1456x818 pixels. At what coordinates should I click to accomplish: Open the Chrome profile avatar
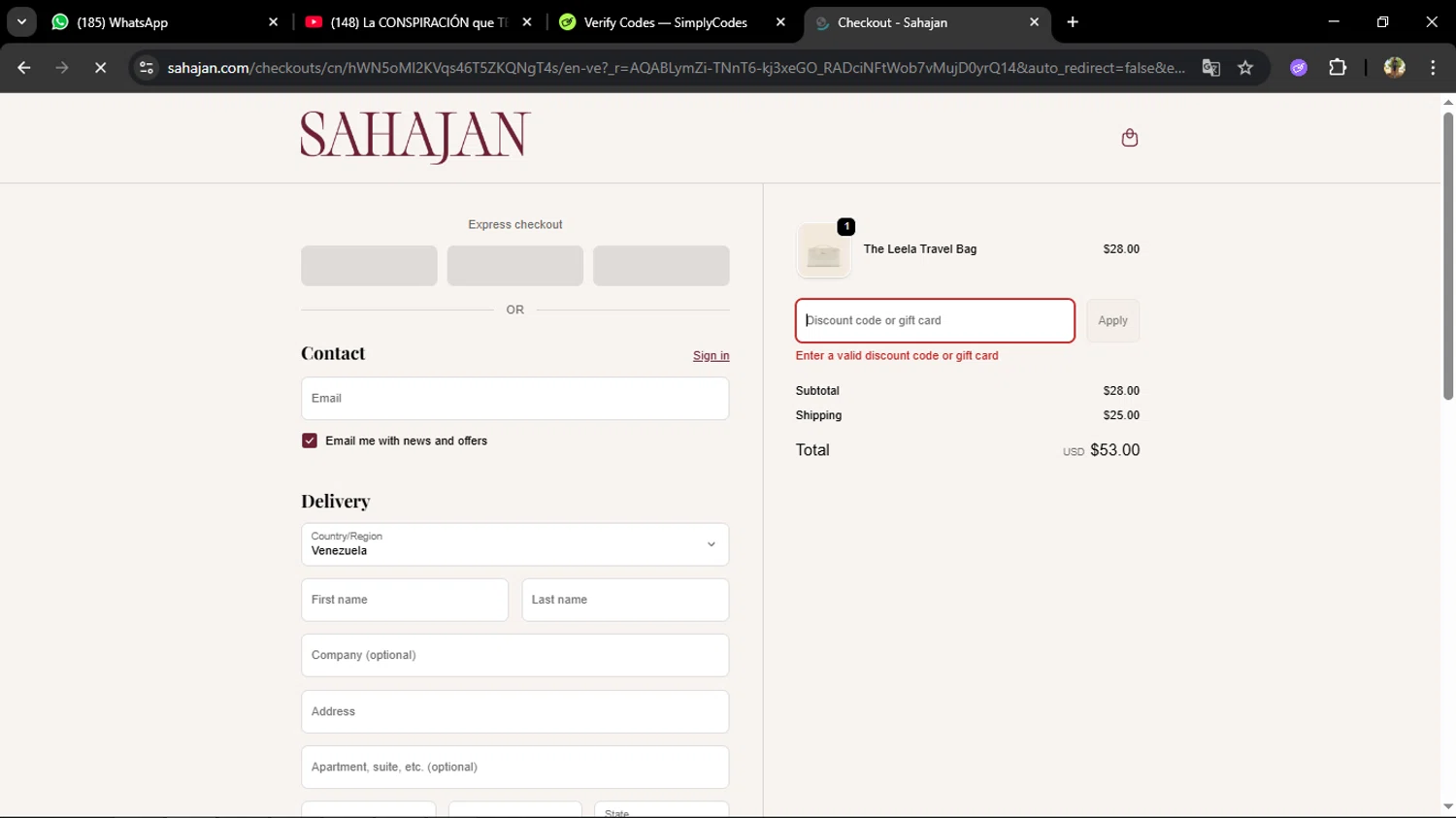(1394, 68)
